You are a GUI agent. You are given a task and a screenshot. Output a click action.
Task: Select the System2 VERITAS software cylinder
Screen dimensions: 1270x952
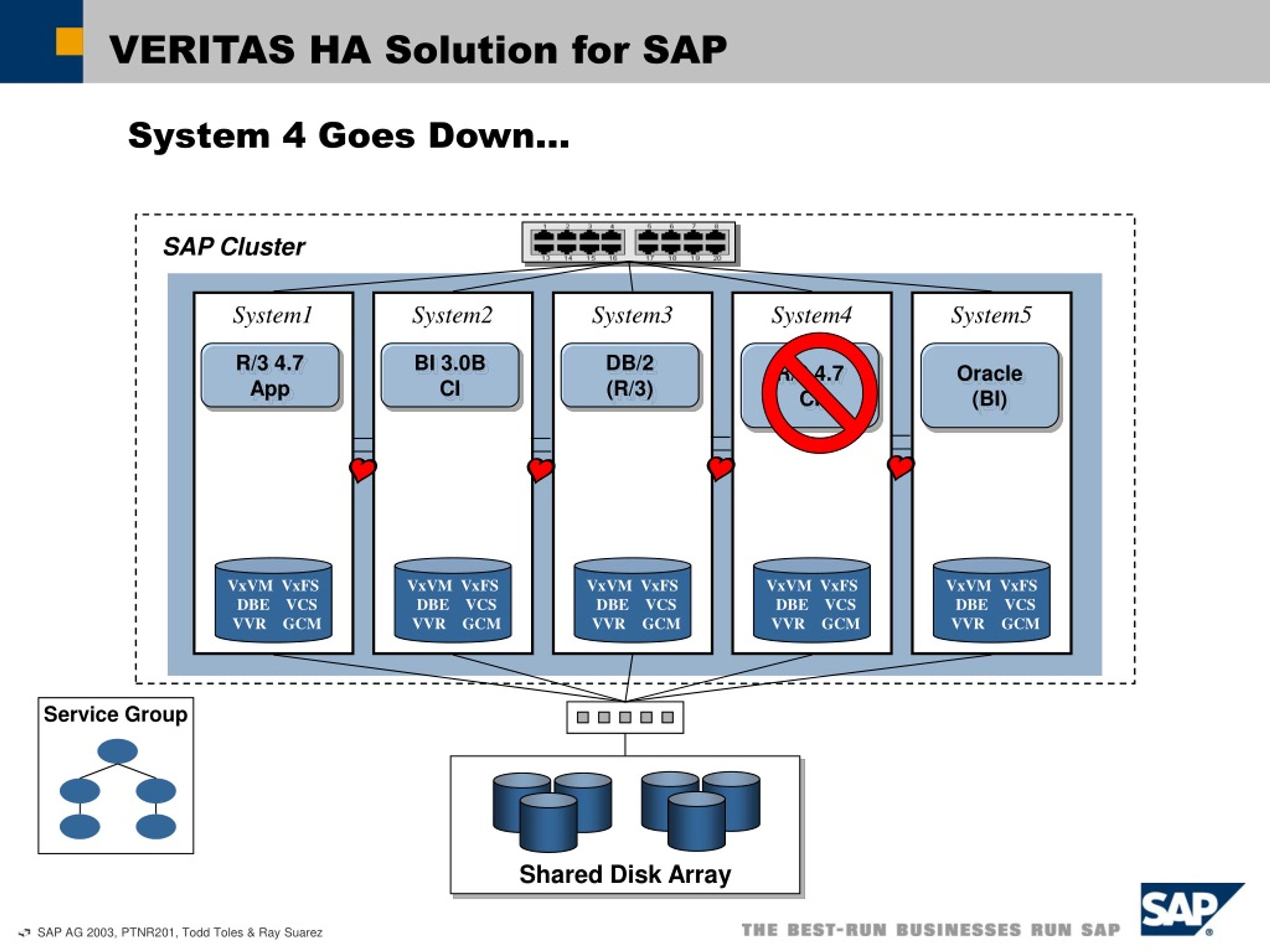click(x=453, y=599)
